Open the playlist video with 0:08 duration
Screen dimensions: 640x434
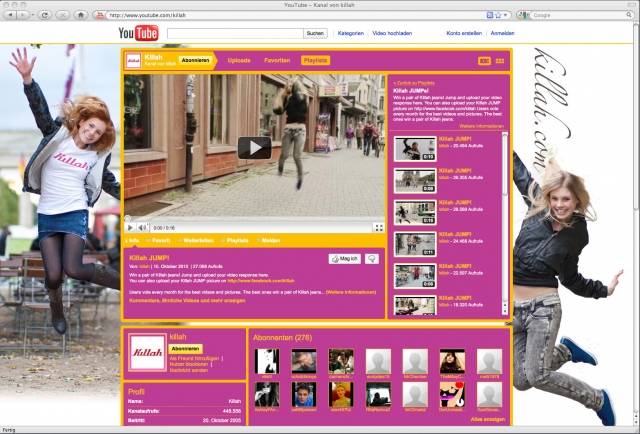coord(415,276)
